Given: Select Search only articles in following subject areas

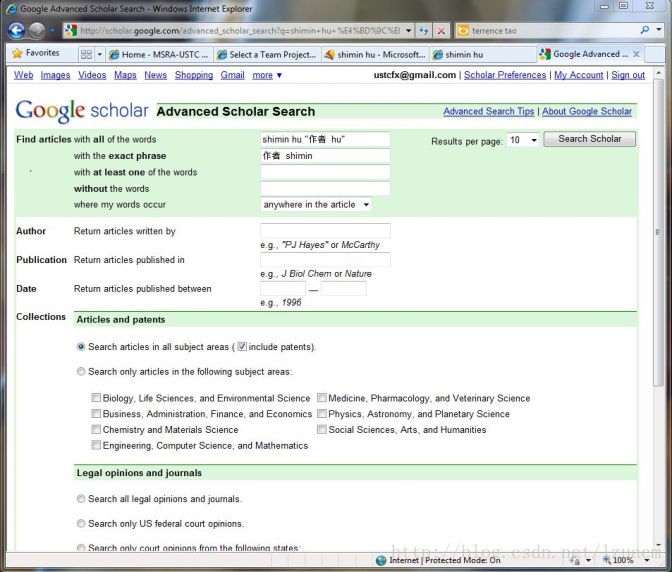Looking at the screenshot, I should coord(81,371).
